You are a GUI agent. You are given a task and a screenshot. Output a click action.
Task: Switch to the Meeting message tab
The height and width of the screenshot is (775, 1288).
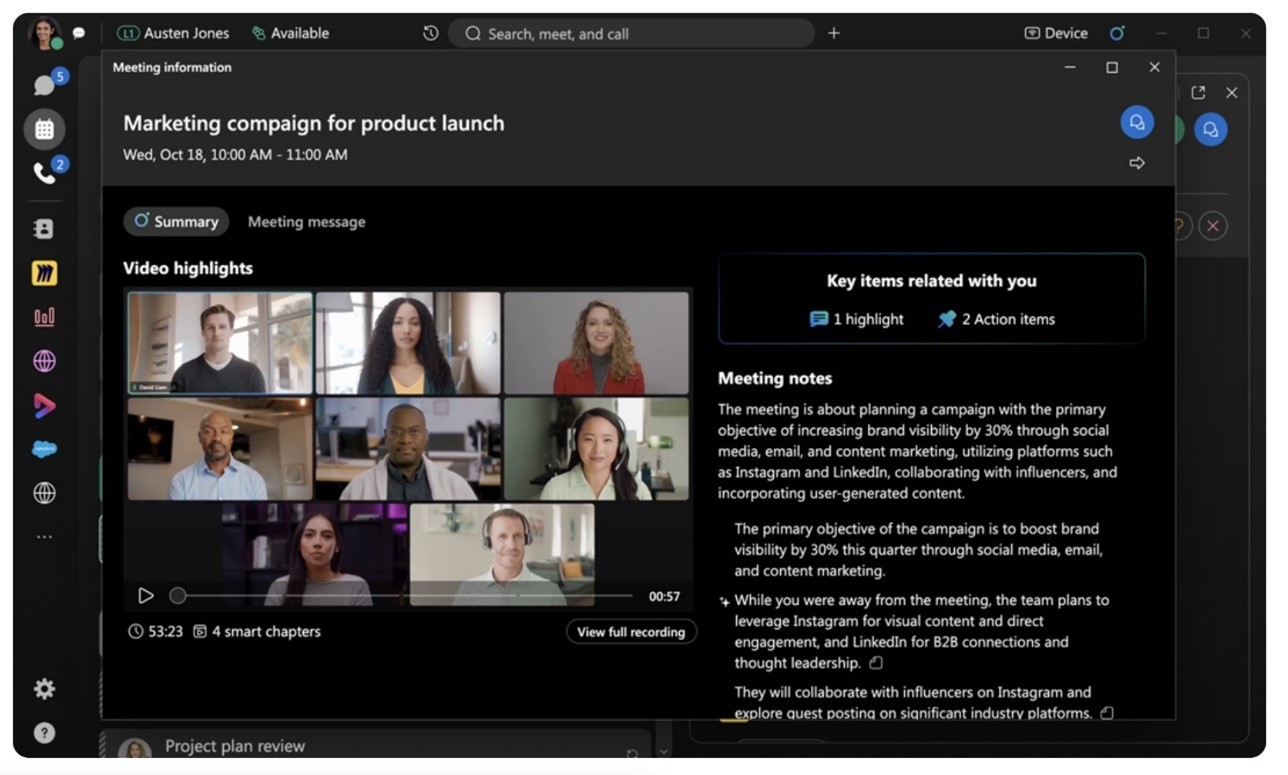click(x=306, y=222)
